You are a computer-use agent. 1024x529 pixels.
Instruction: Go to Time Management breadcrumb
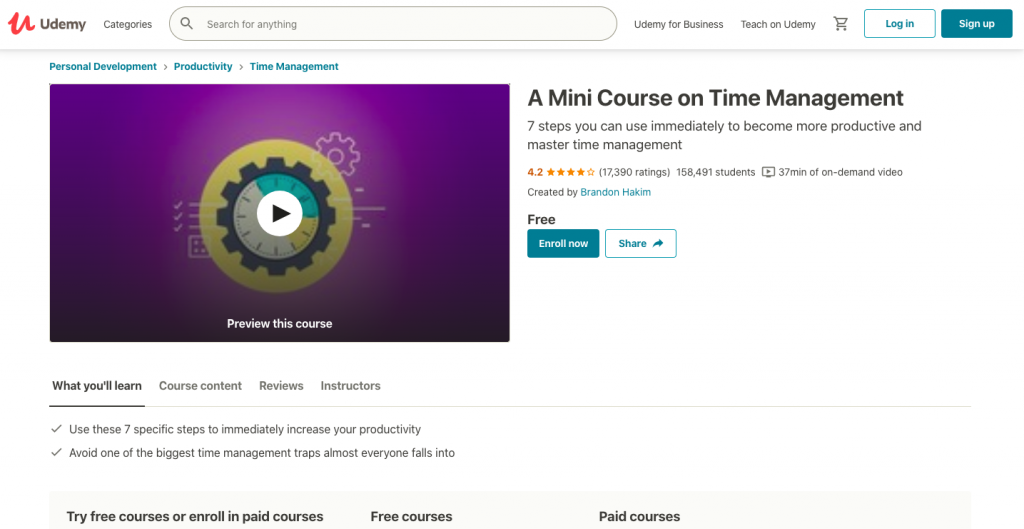[x=294, y=67]
